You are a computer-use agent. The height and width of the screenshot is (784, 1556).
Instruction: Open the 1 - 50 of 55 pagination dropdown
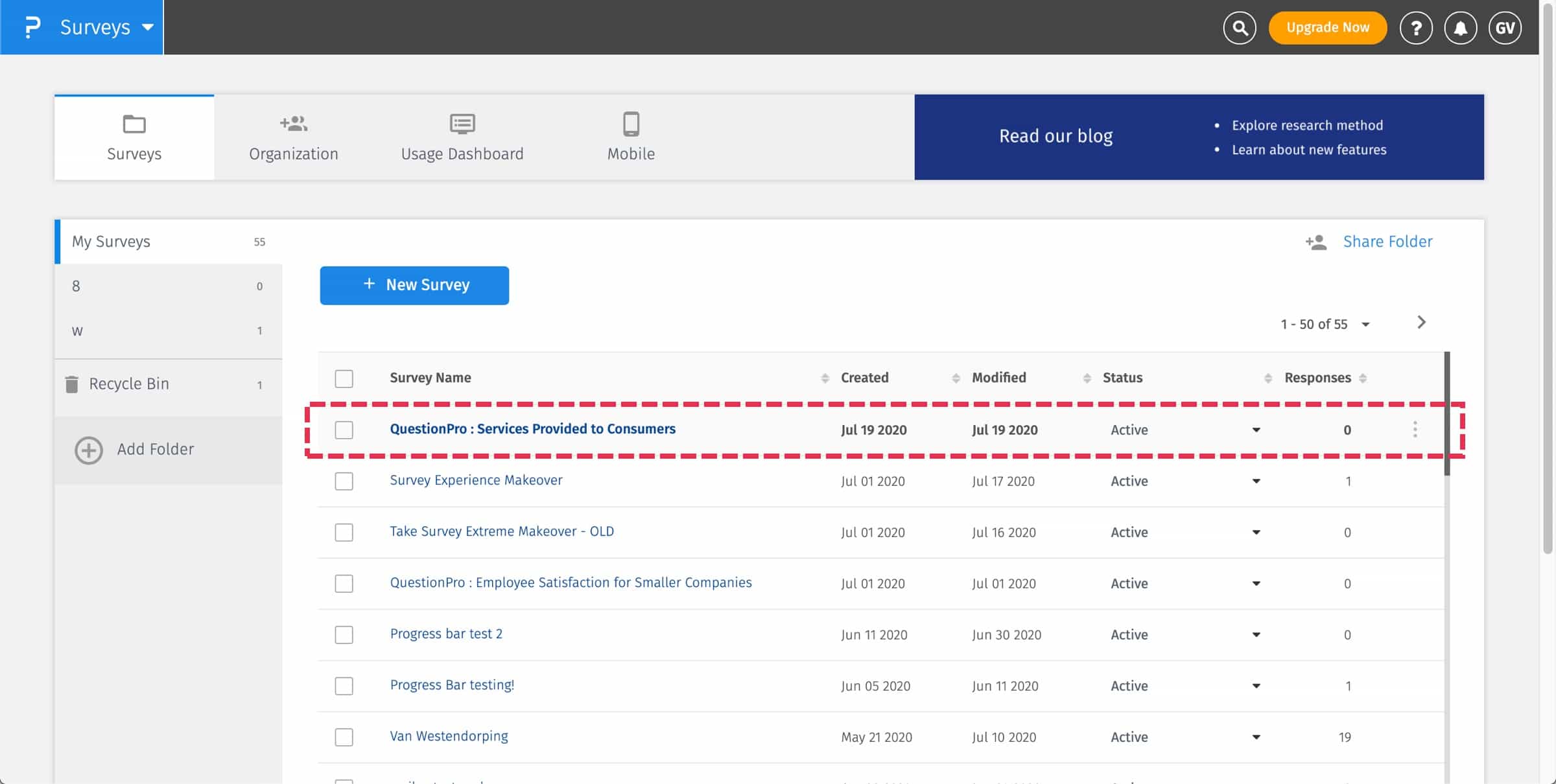pos(1365,325)
